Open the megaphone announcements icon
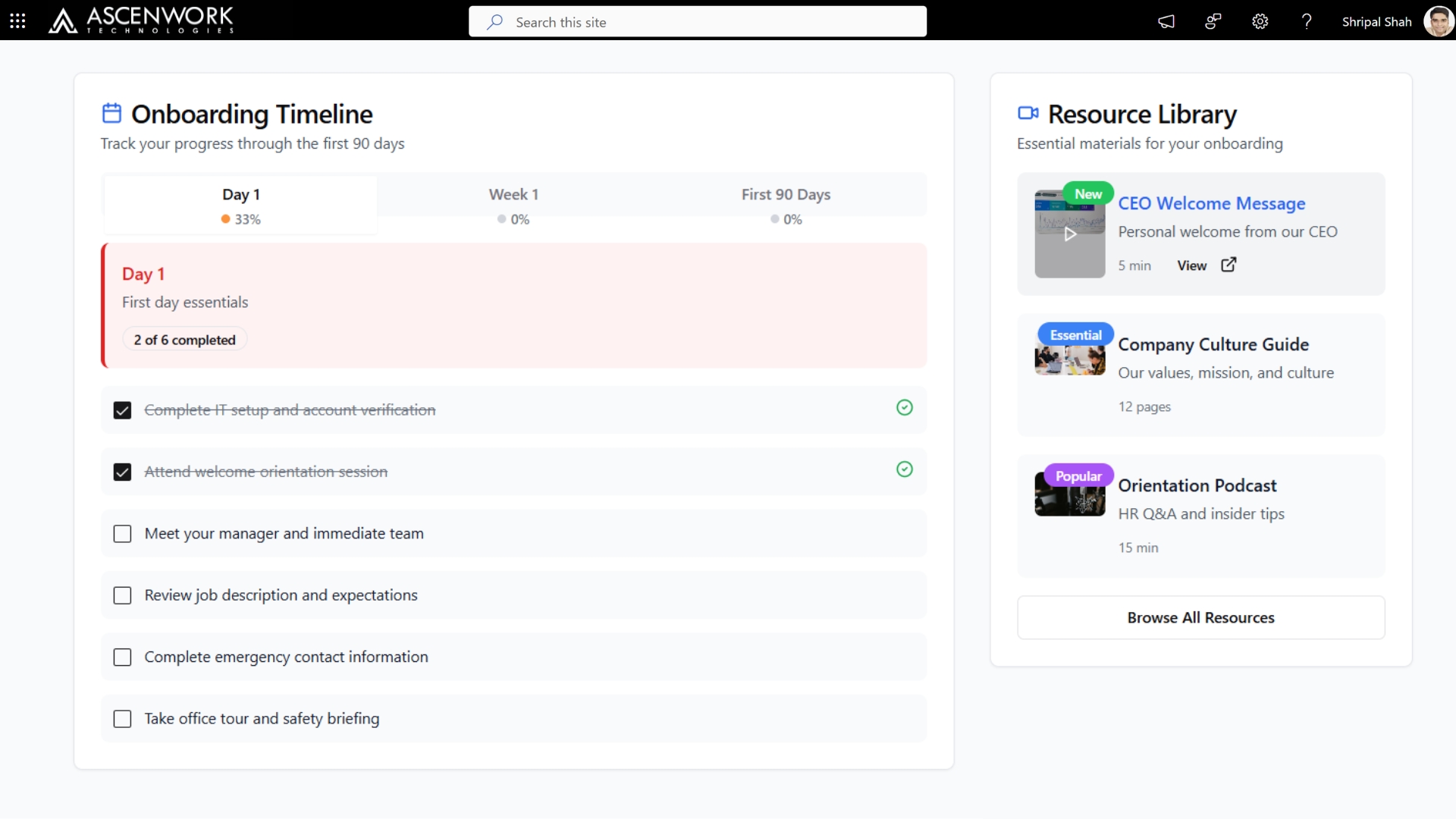This screenshot has width=1456, height=819. [x=1166, y=21]
